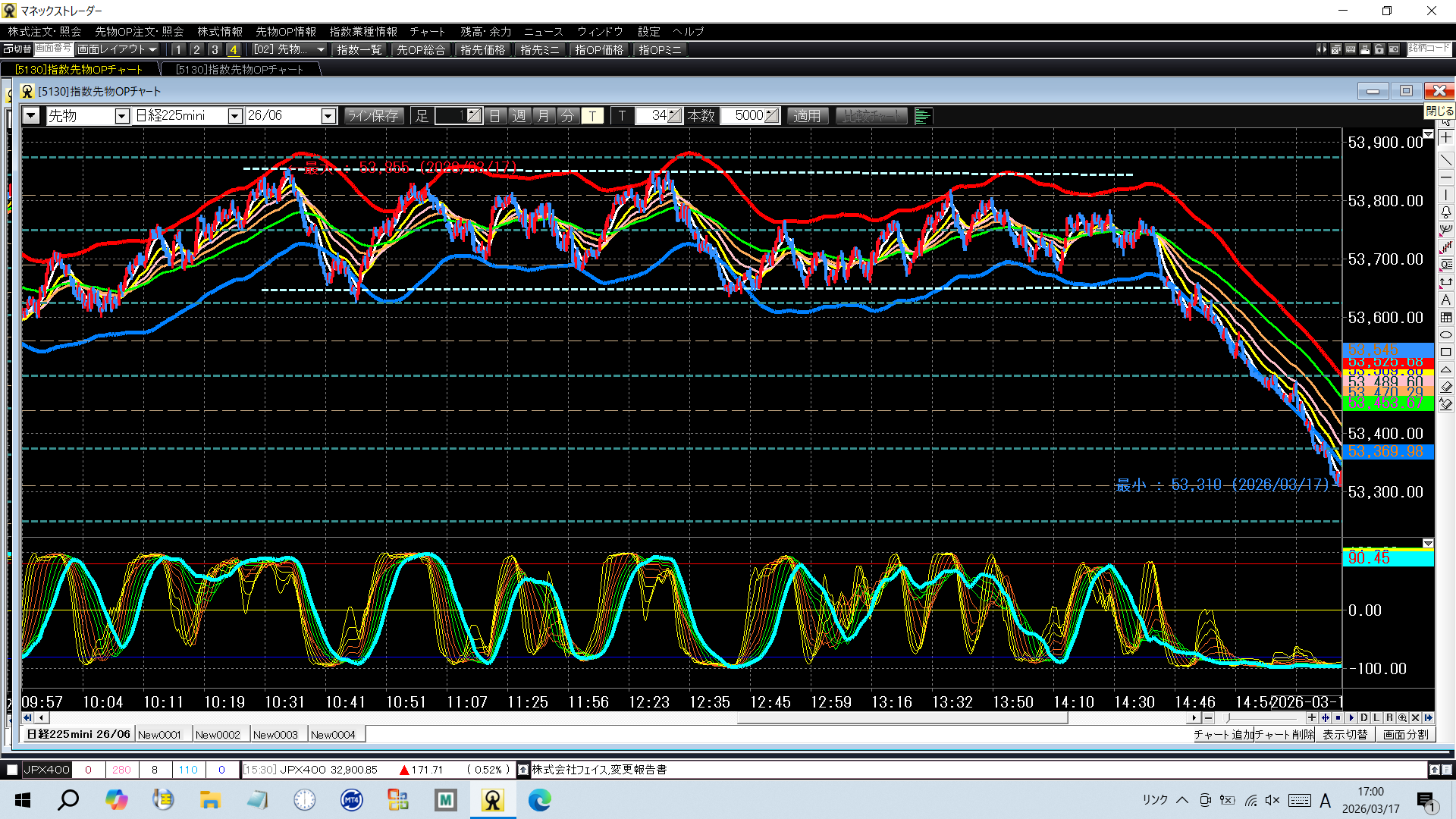Screen dimensions: 1456x819
Task: Toggle the 週 weekly timeframe button
Action: (519, 116)
